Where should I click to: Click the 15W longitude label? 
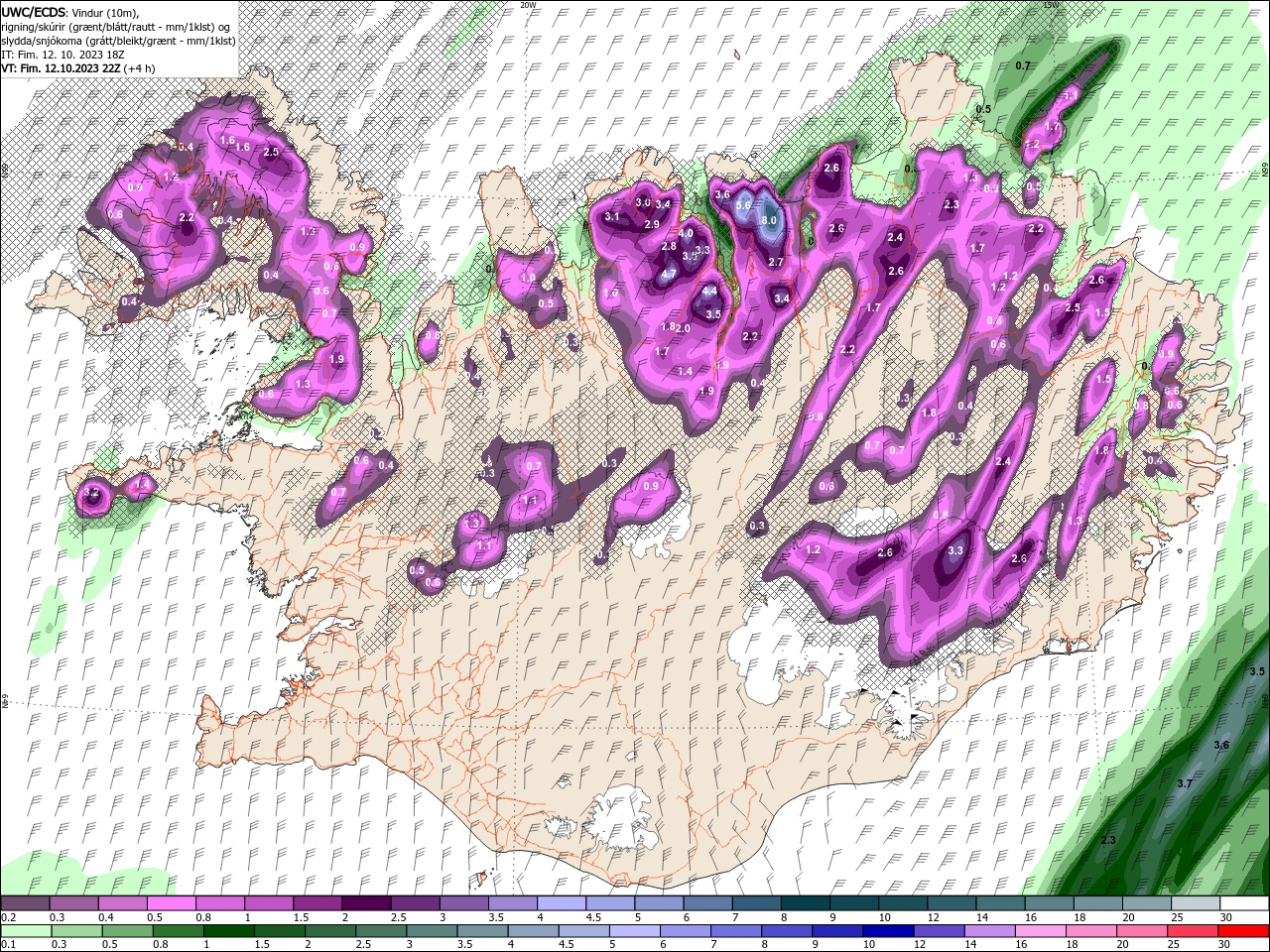(1051, 5)
